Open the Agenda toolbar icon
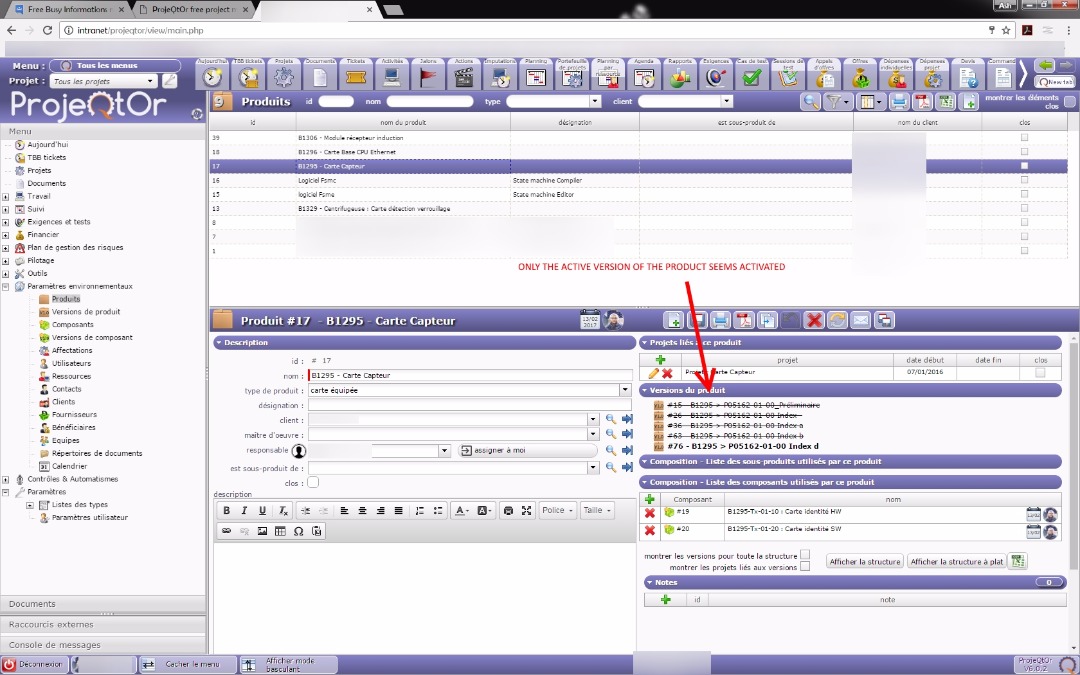 click(643, 76)
